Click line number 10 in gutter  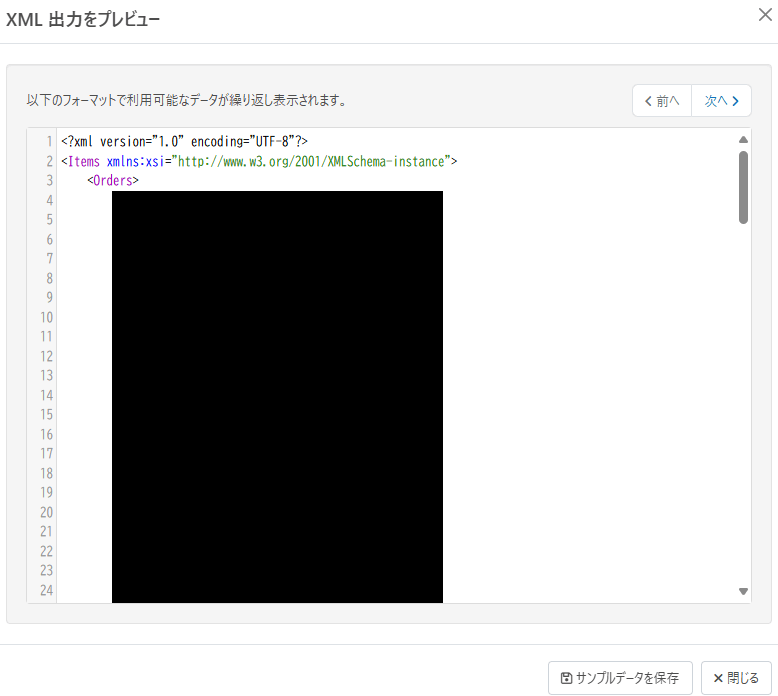pos(47,317)
